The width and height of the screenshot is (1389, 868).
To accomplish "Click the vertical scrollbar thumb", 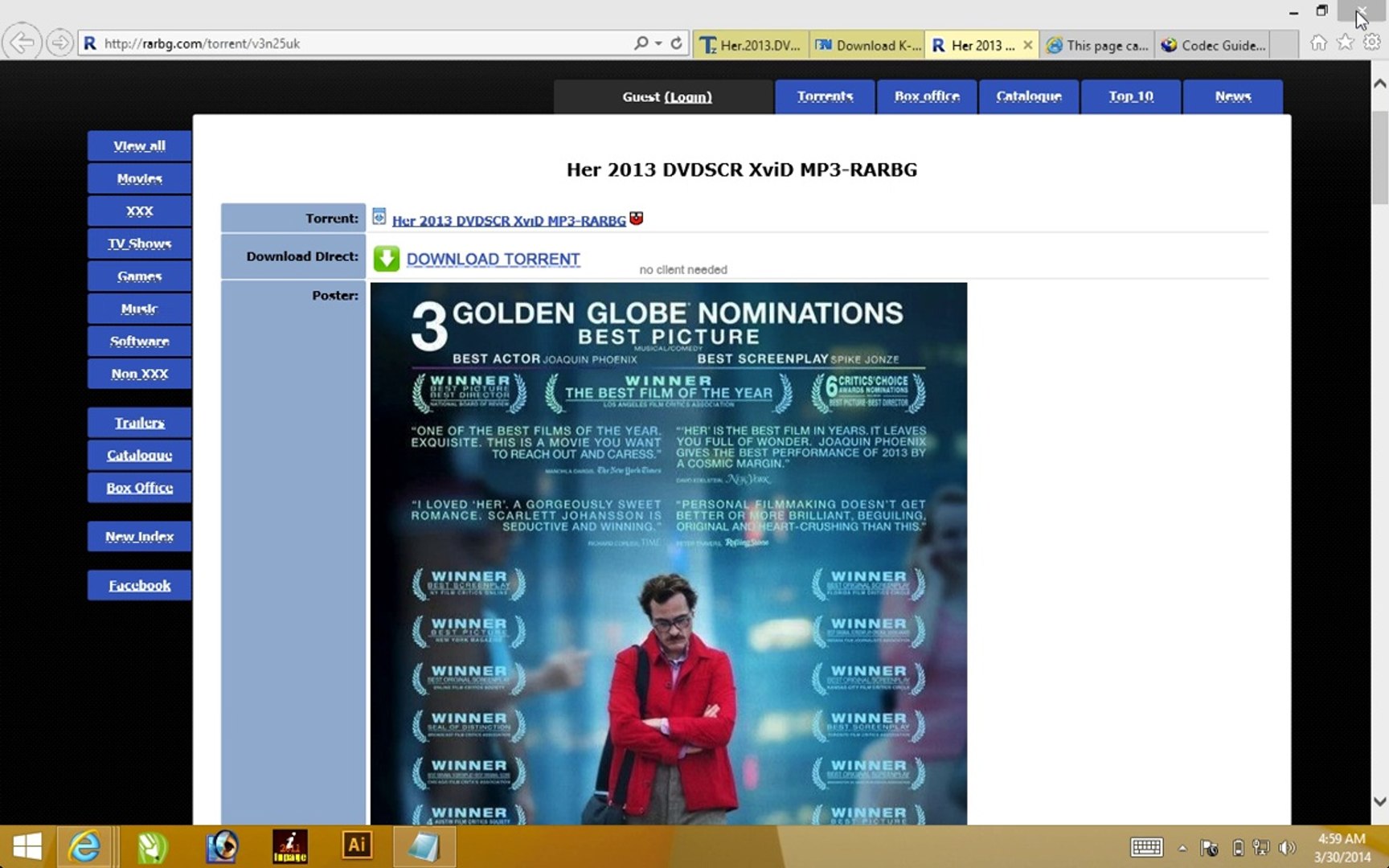I will click(1380, 157).
